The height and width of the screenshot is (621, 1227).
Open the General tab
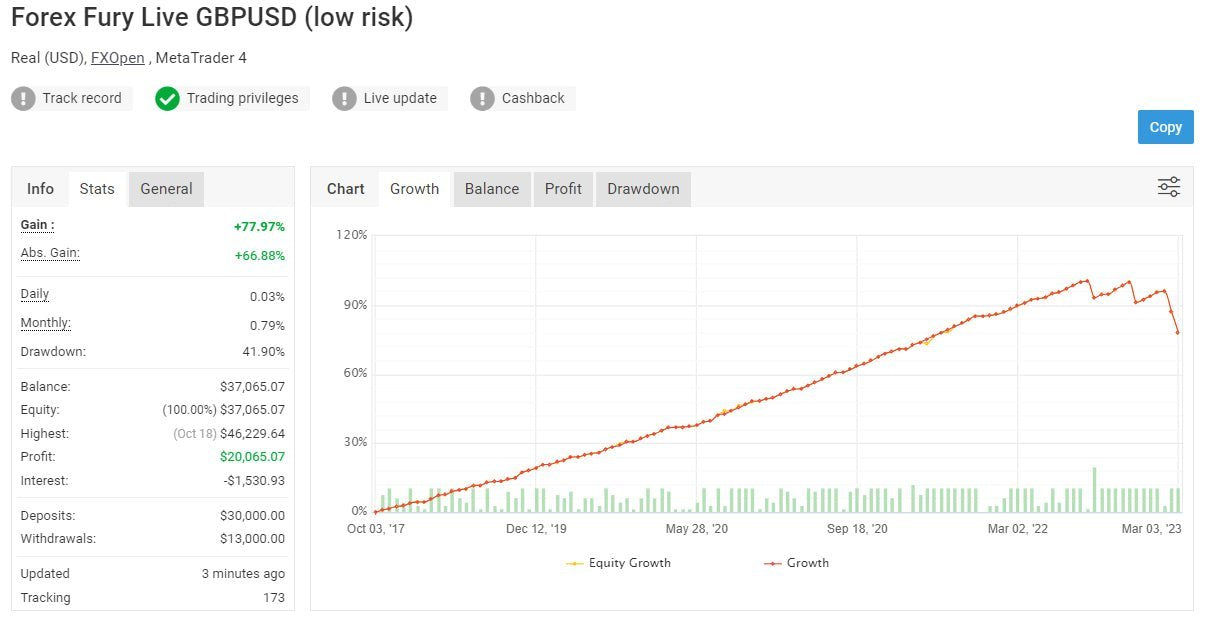pyautogui.click(x=165, y=188)
